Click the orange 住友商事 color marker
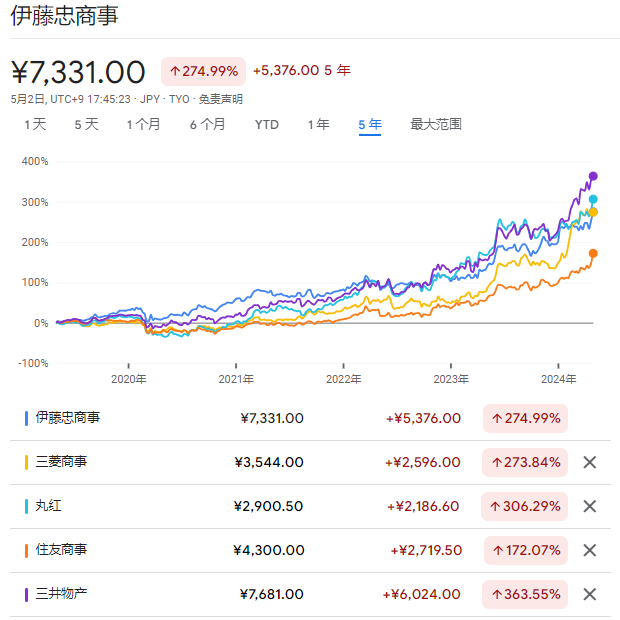This screenshot has width=620, height=620. pyautogui.click(x=26, y=550)
